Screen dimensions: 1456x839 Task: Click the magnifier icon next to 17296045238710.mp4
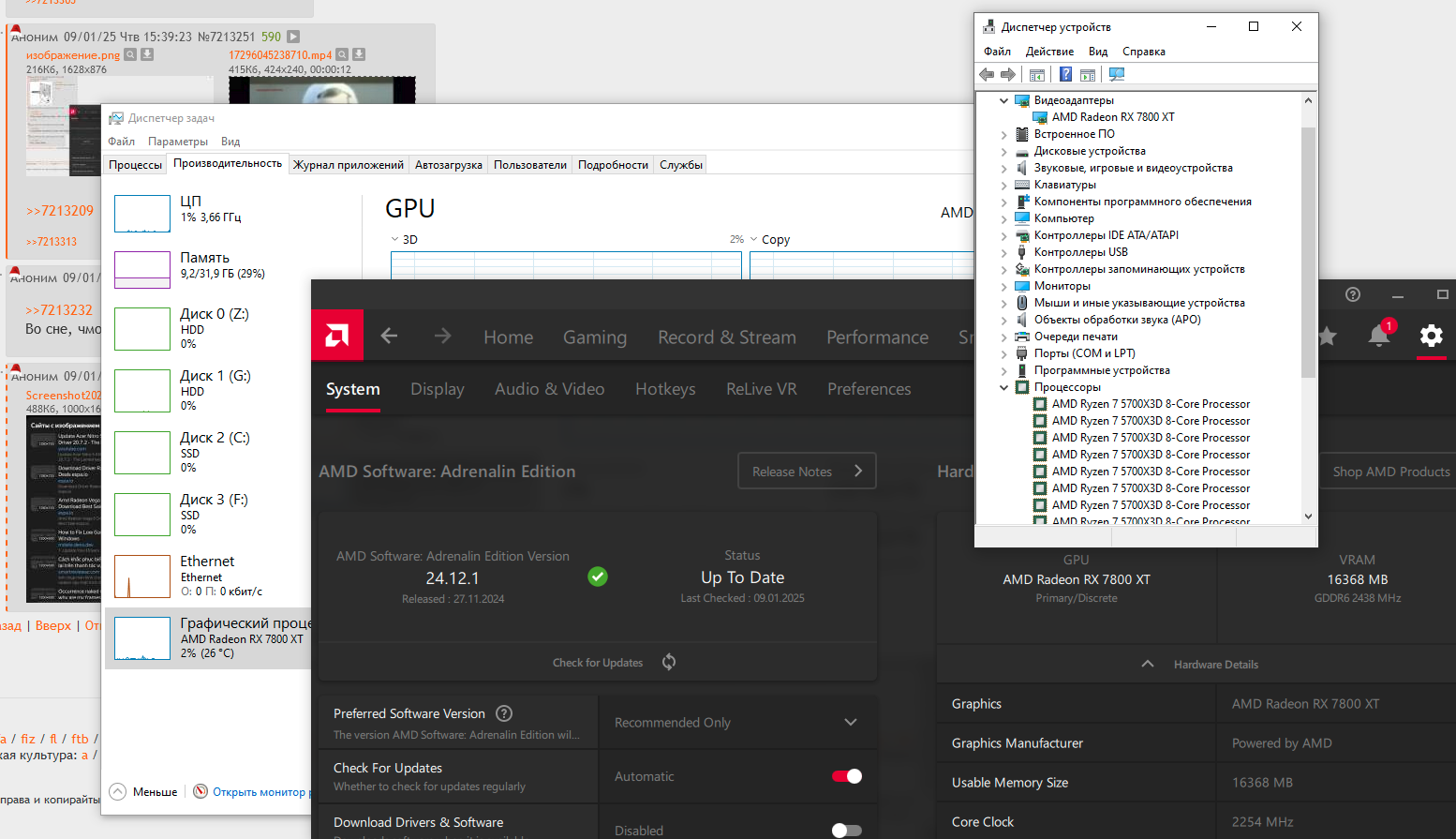(x=342, y=54)
